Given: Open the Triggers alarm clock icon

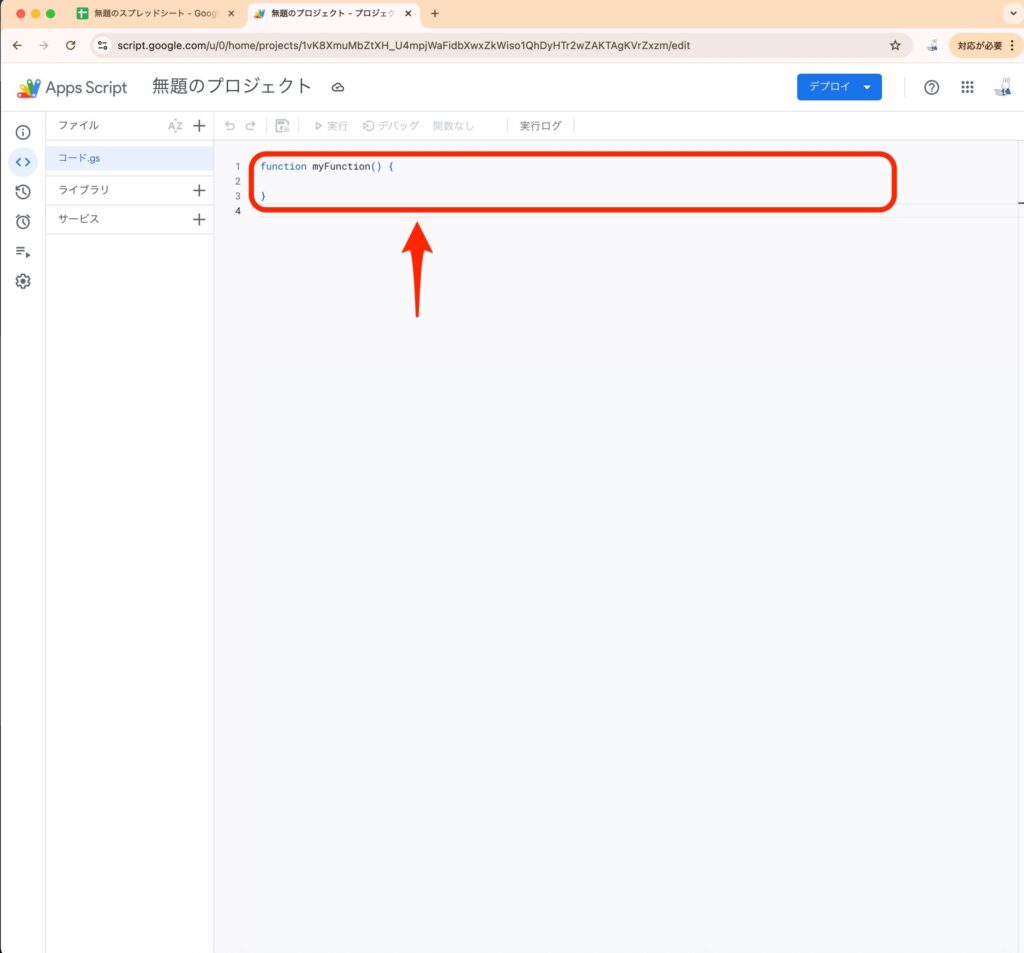Looking at the screenshot, I should [23, 222].
